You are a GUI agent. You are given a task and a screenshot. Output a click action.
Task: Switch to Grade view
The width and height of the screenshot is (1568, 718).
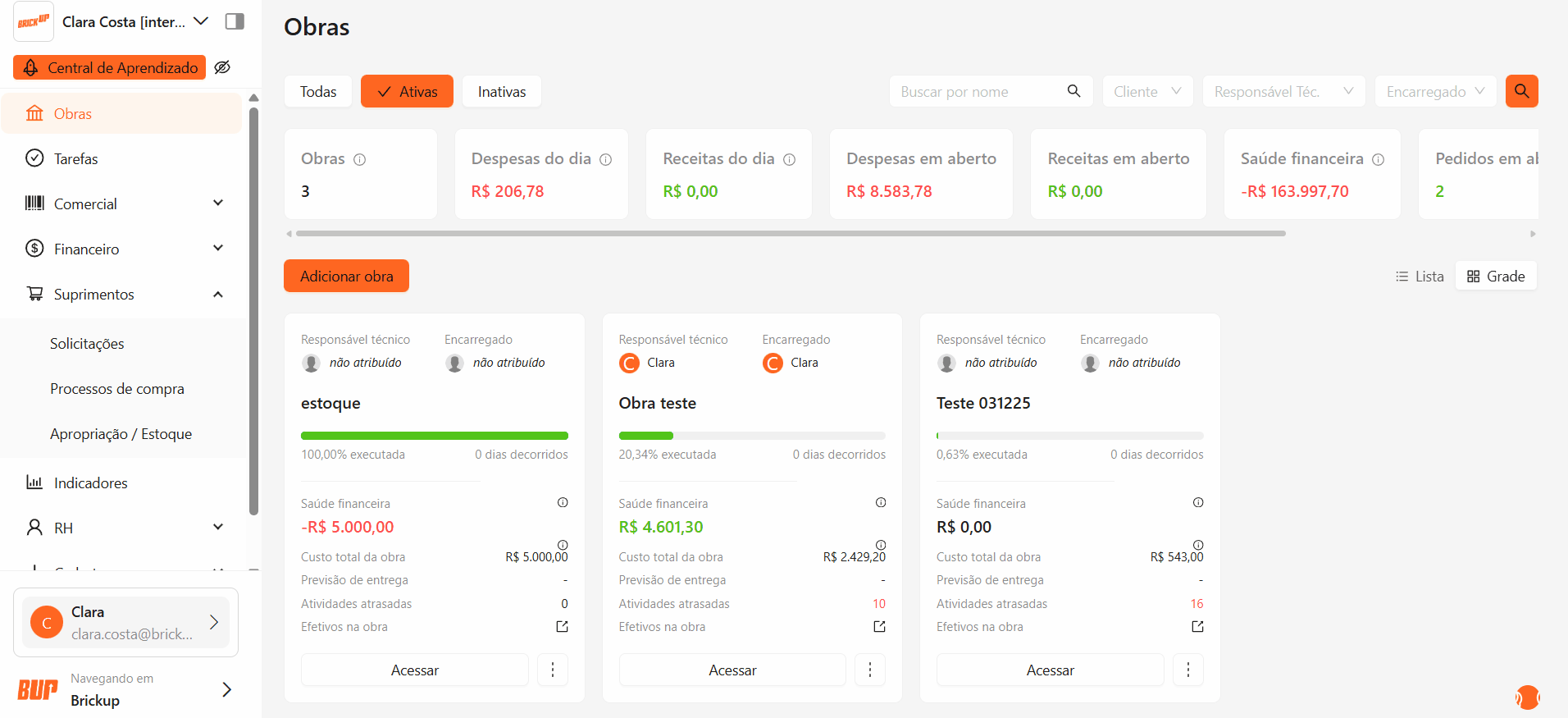pos(1496,277)
